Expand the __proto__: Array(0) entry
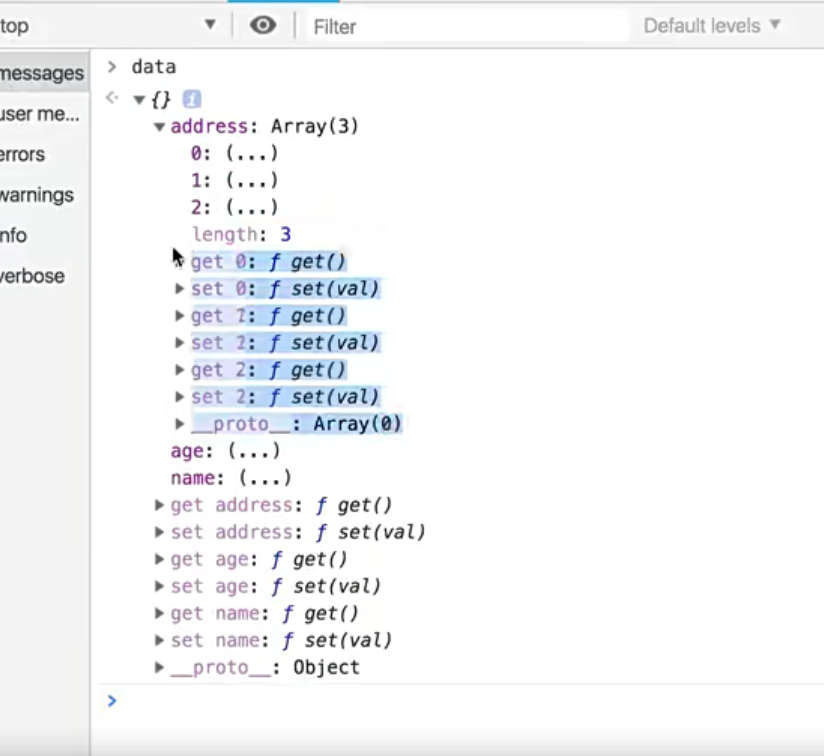This screenshot has height=756, width=824. click(x=180, y=424)
